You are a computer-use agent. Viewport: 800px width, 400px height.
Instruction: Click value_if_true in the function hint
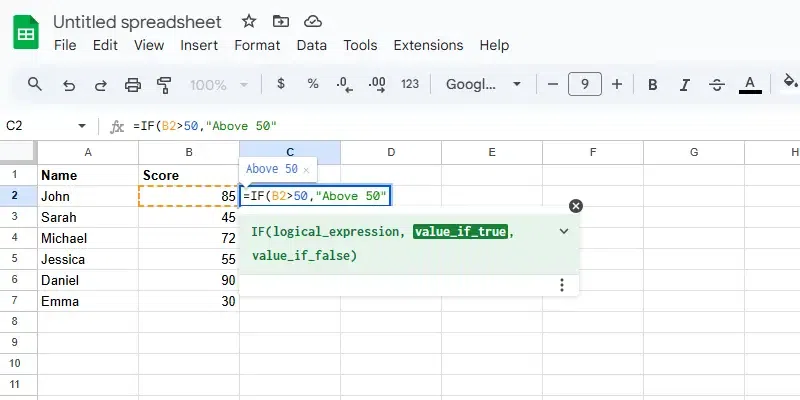[460, 232]
